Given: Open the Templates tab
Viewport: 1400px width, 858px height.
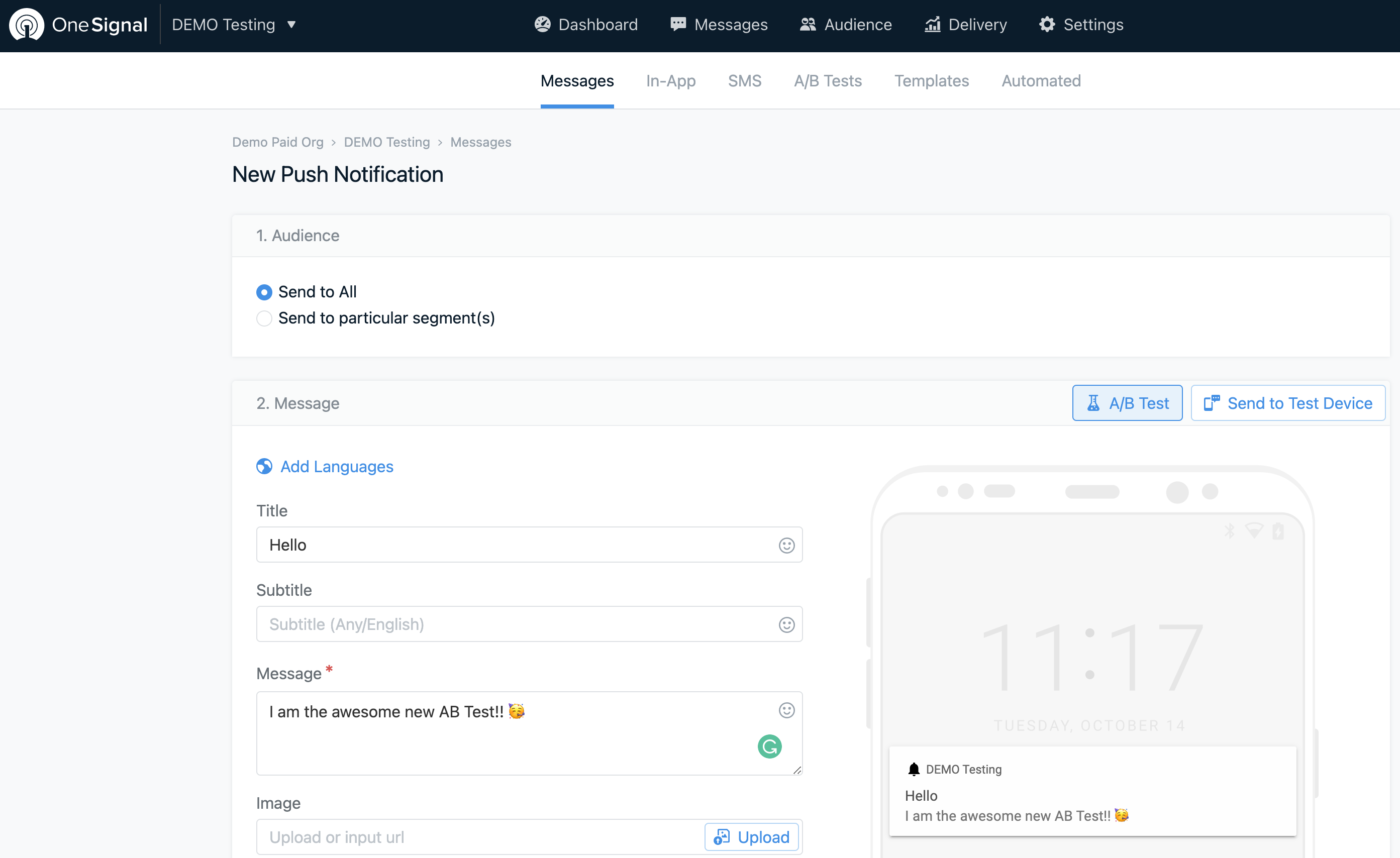Looking at the screenshot, I should 931,81.
